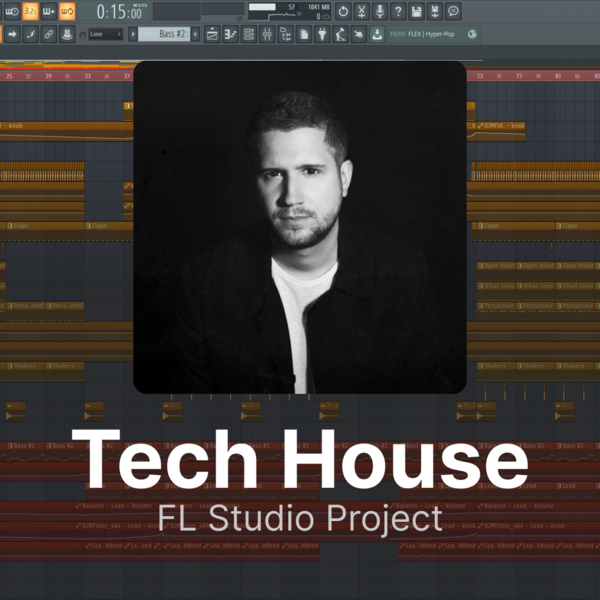Open touch controllers hand icon
The width and height of the screenshot is (600, 600).
pos(359,34)
